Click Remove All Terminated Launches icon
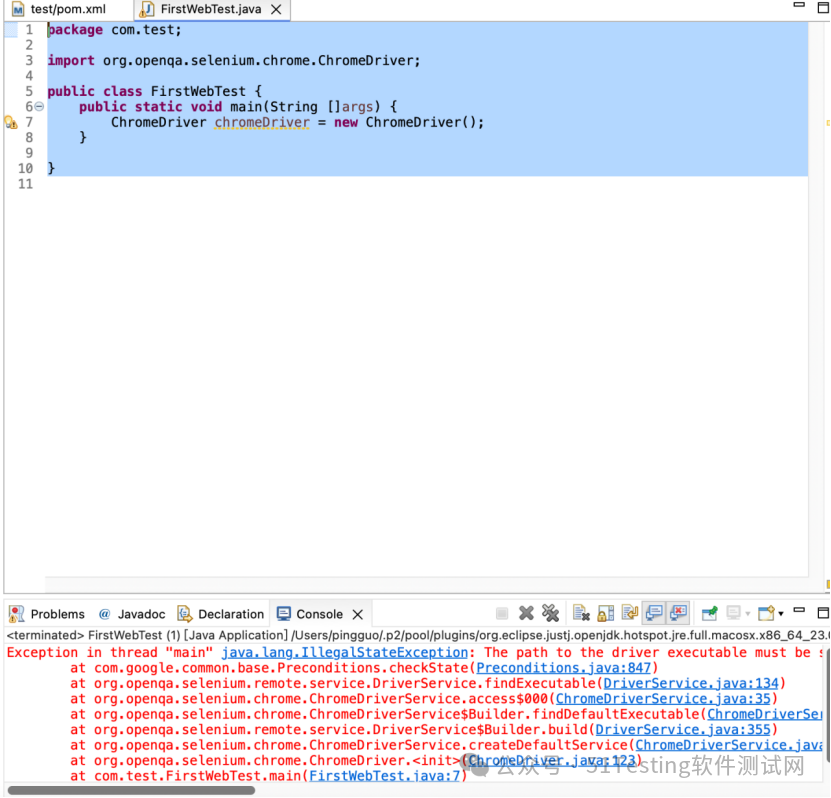 click(x=551, y=613)
